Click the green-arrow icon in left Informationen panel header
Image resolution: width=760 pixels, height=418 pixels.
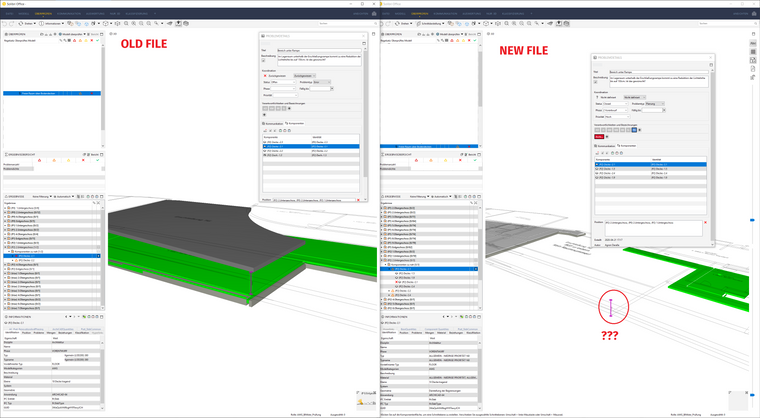[x=84, y=317]
